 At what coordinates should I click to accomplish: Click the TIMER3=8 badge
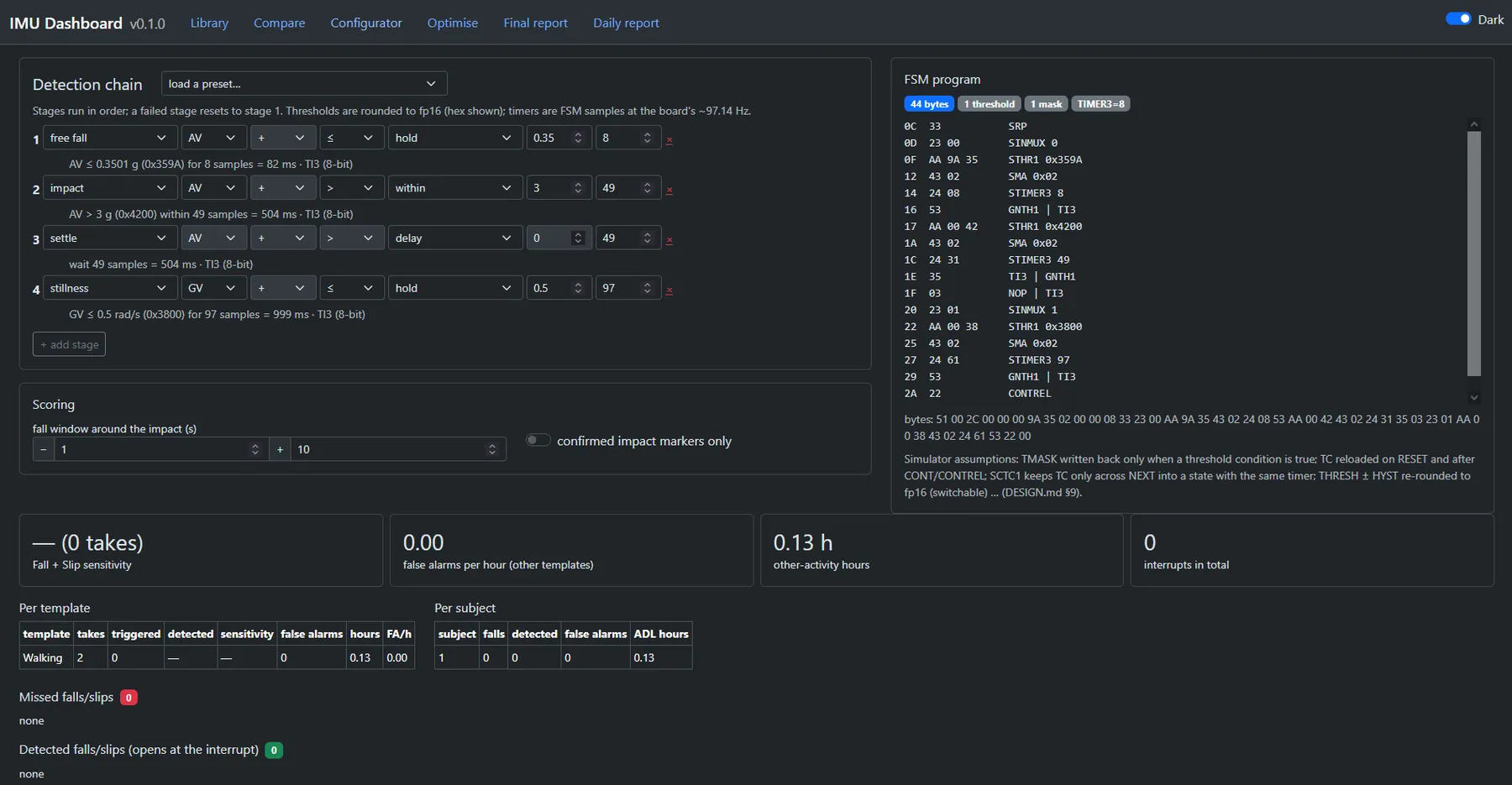tap(1100, 104)
